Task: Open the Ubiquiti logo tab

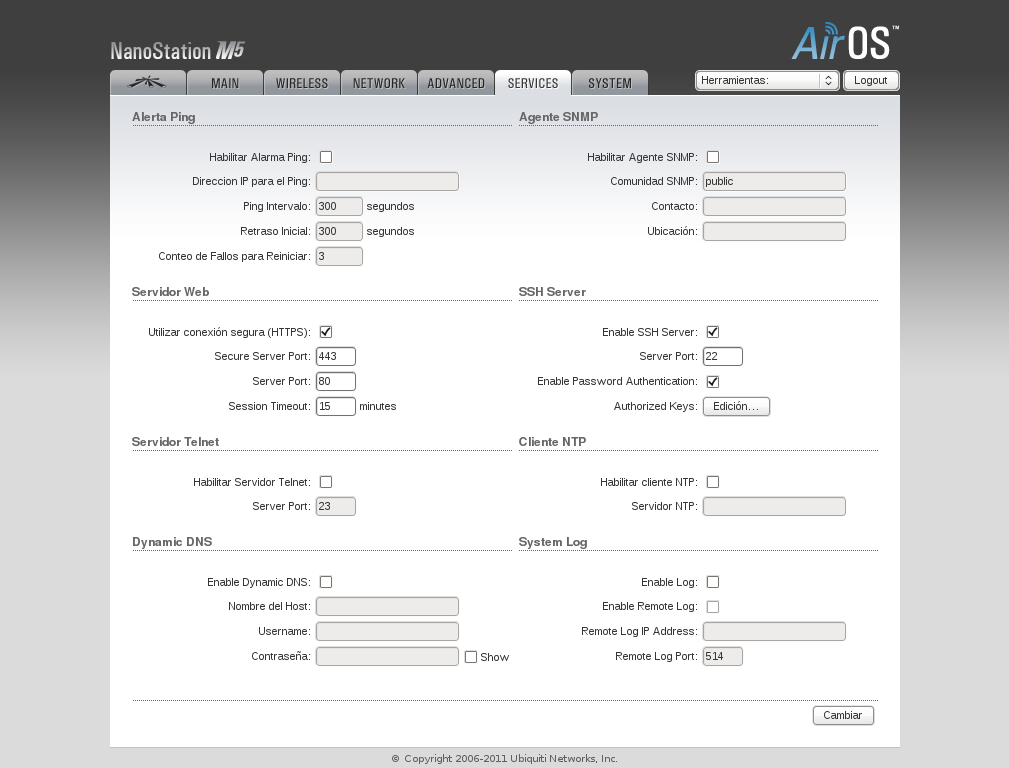Action: pos(148,83)
